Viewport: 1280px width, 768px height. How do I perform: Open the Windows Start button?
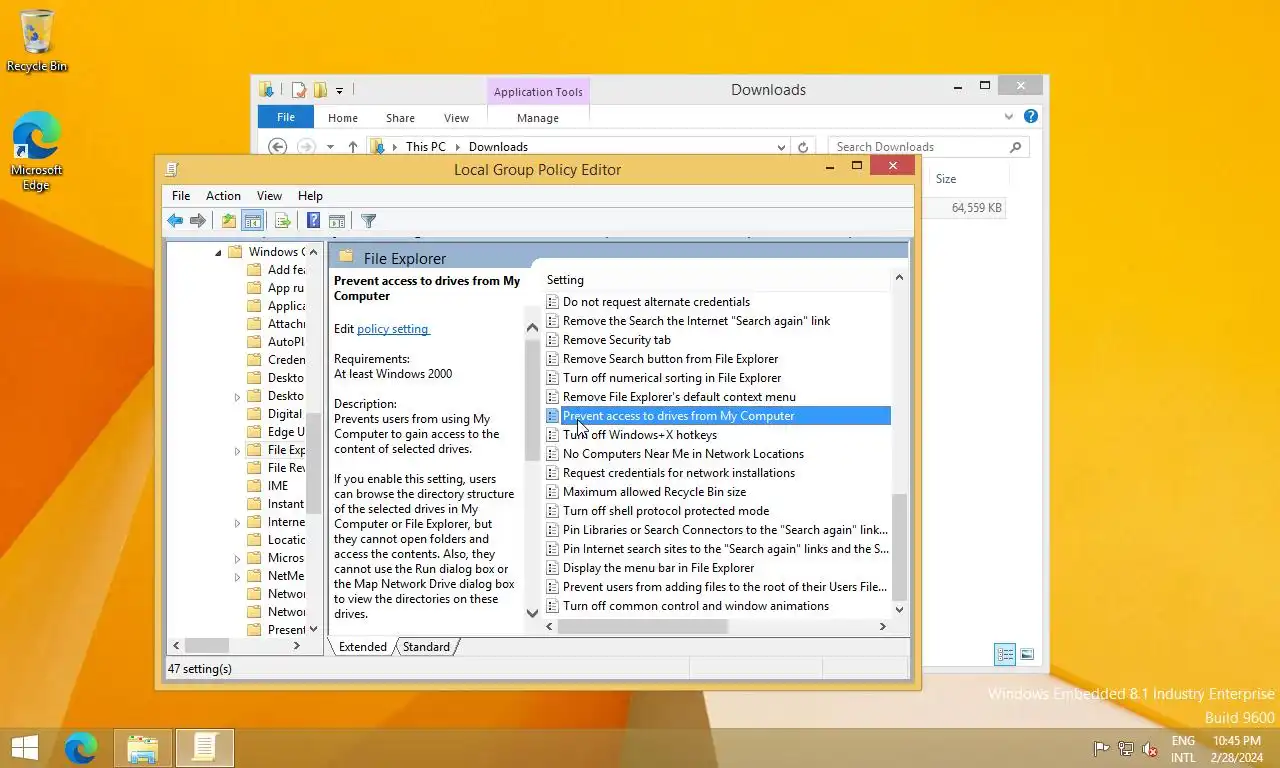pyautogui.click(x=24, y=748)
